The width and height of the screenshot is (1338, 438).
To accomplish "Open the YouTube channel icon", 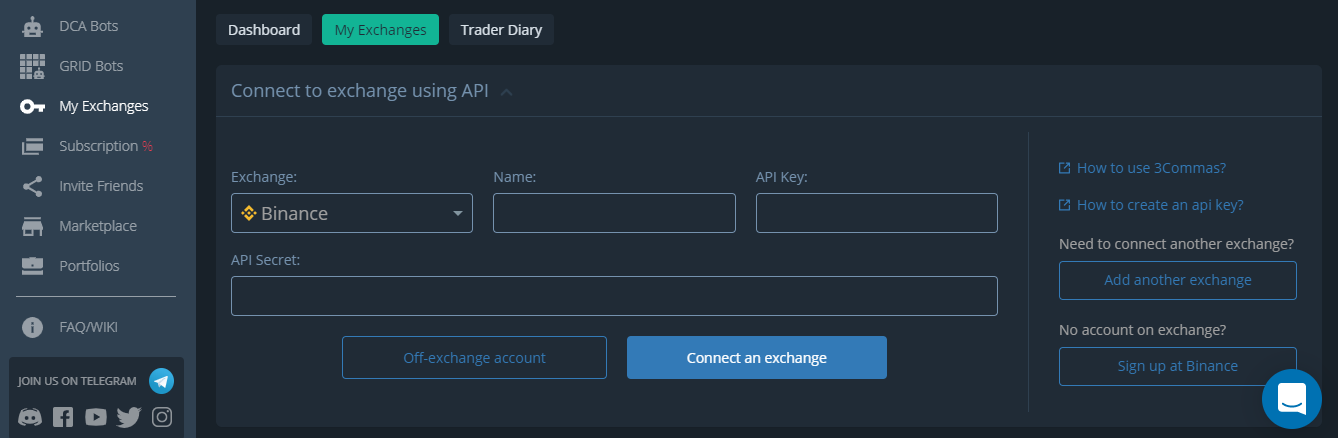I will click(x=96, y=417).
